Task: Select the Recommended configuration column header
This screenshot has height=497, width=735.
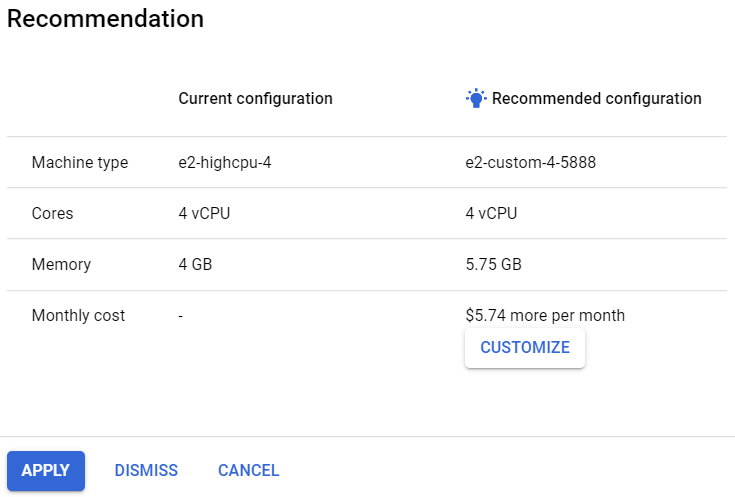Action: 596,99
